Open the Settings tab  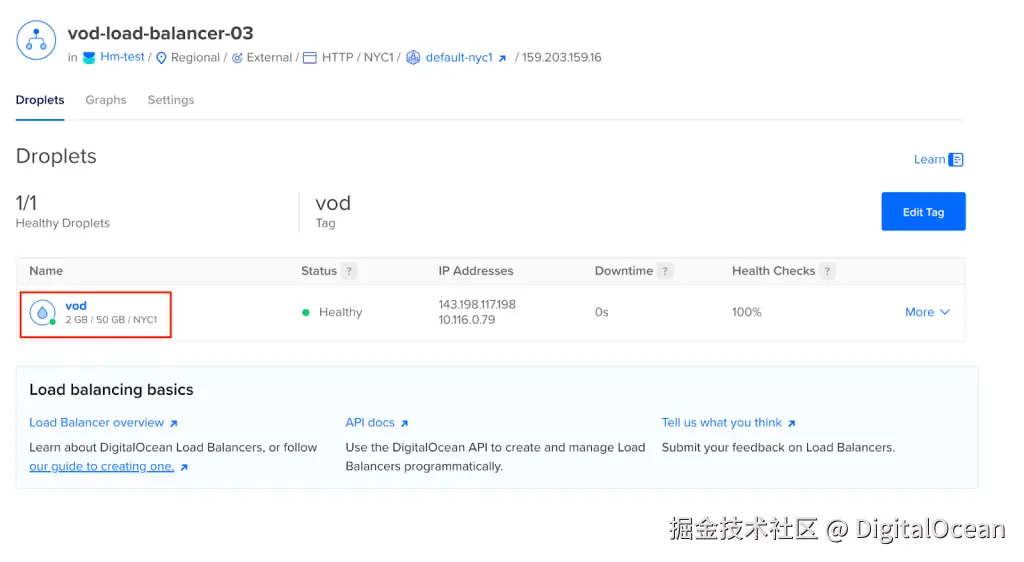click(170, 100)
